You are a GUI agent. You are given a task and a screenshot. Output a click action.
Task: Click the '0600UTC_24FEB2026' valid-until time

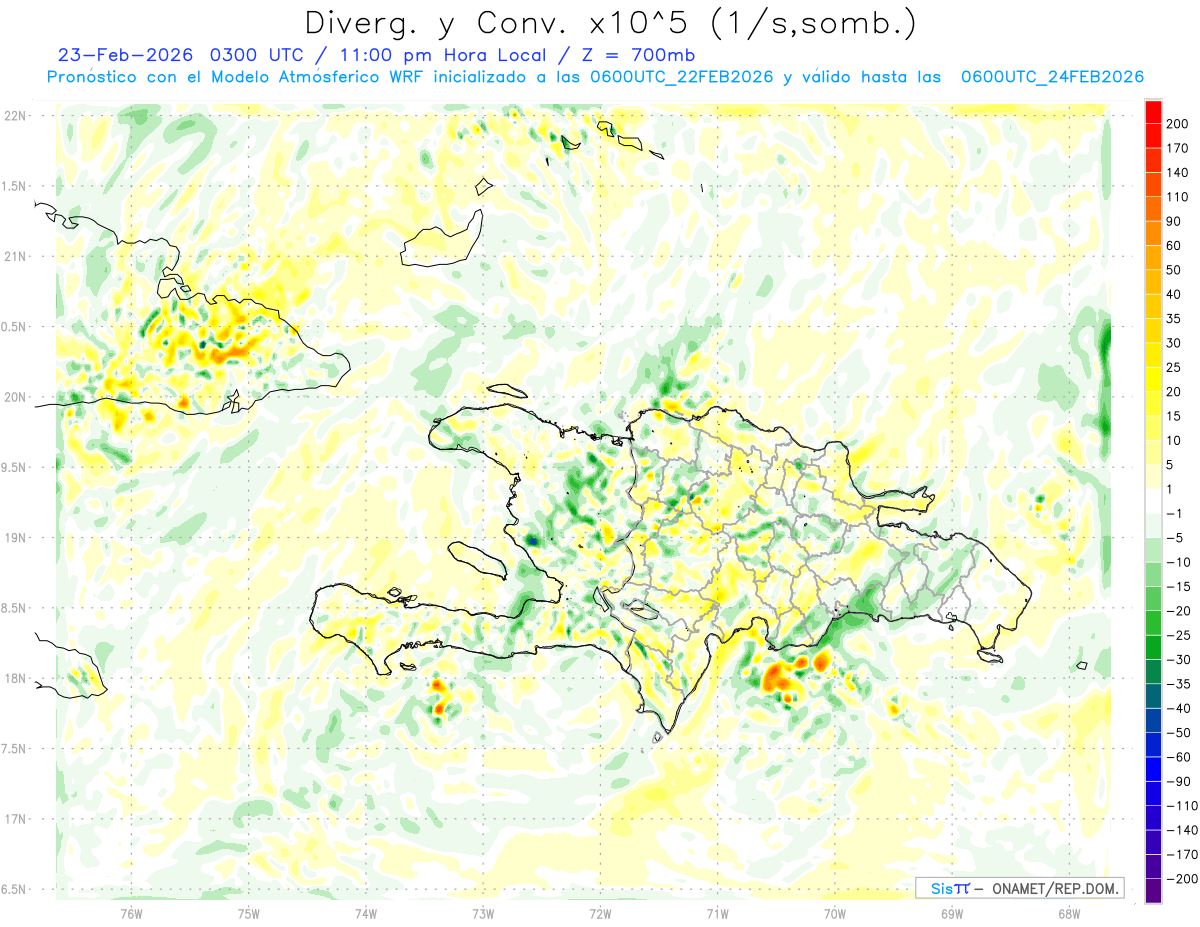tap(1052, 77)
